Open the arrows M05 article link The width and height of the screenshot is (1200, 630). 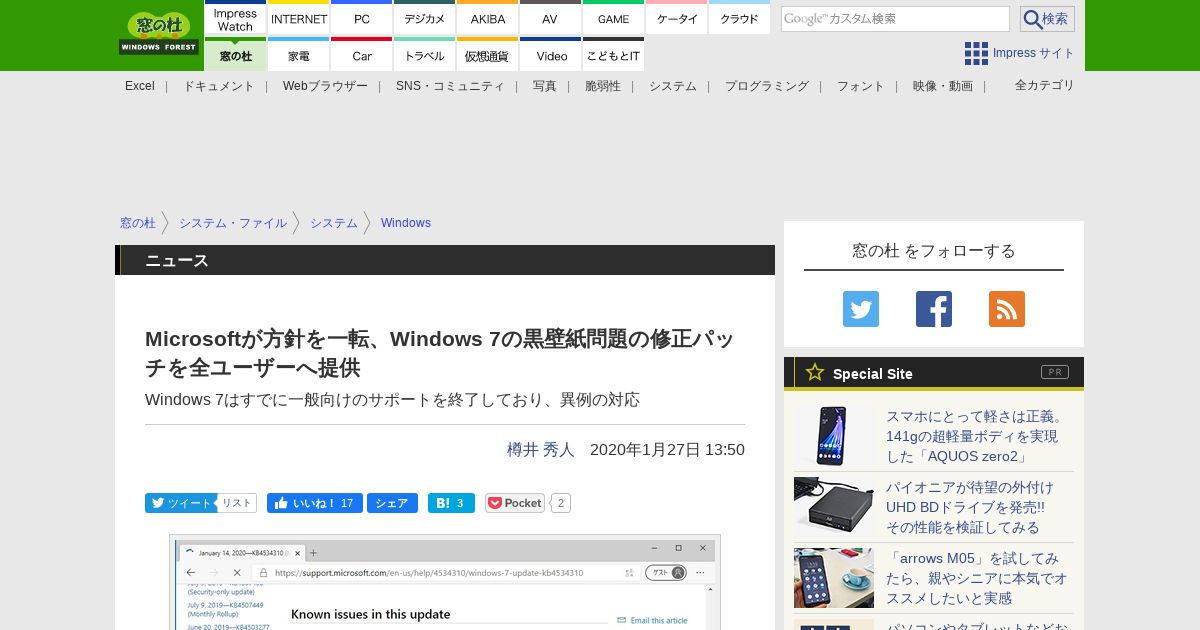[977, 578]
